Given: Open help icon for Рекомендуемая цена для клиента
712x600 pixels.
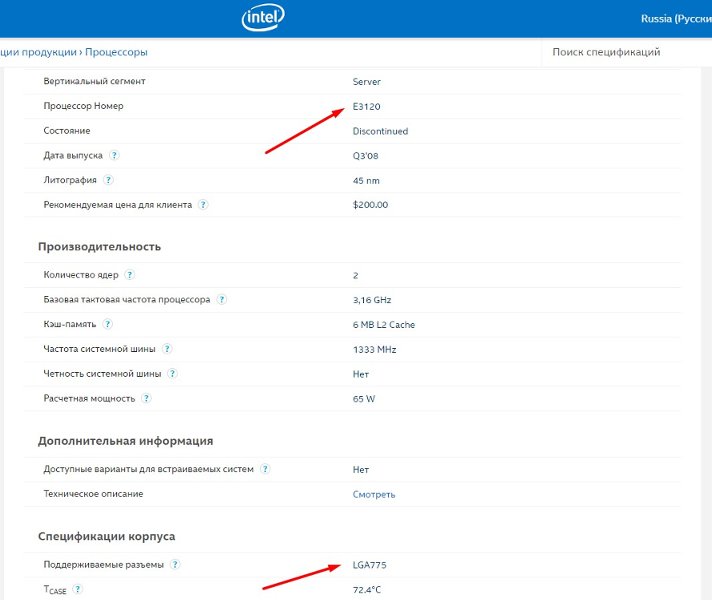Looking at the screenshot, I should [x=203, y=205].
